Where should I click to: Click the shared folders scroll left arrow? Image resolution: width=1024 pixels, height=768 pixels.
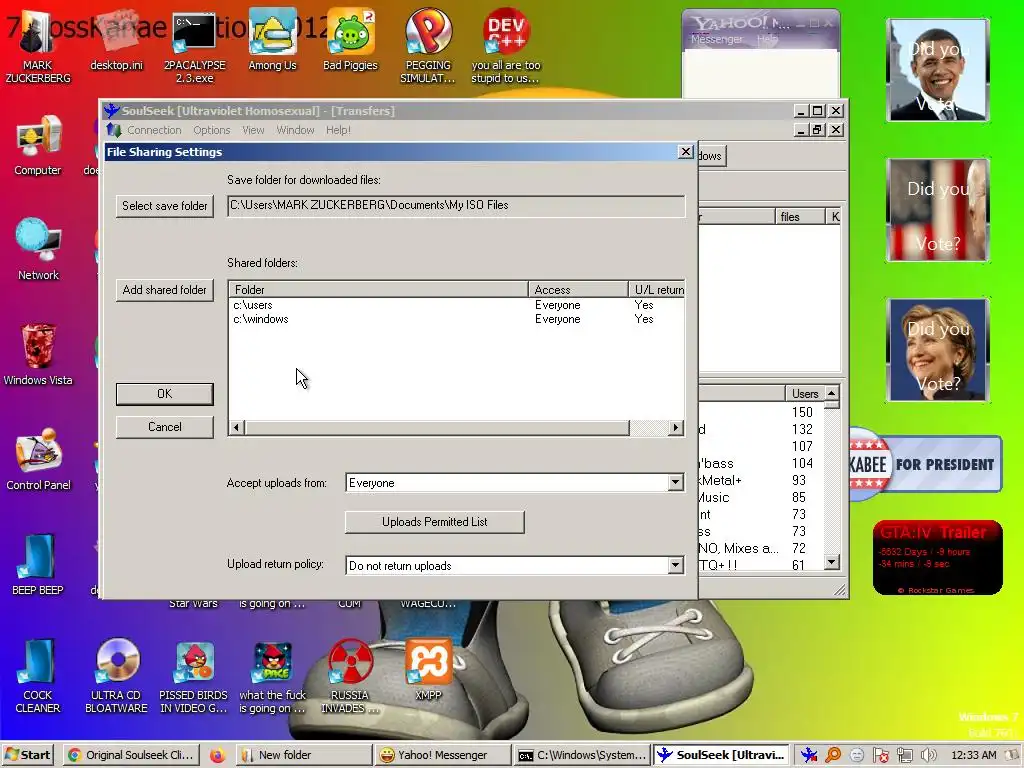click(236, 428)
